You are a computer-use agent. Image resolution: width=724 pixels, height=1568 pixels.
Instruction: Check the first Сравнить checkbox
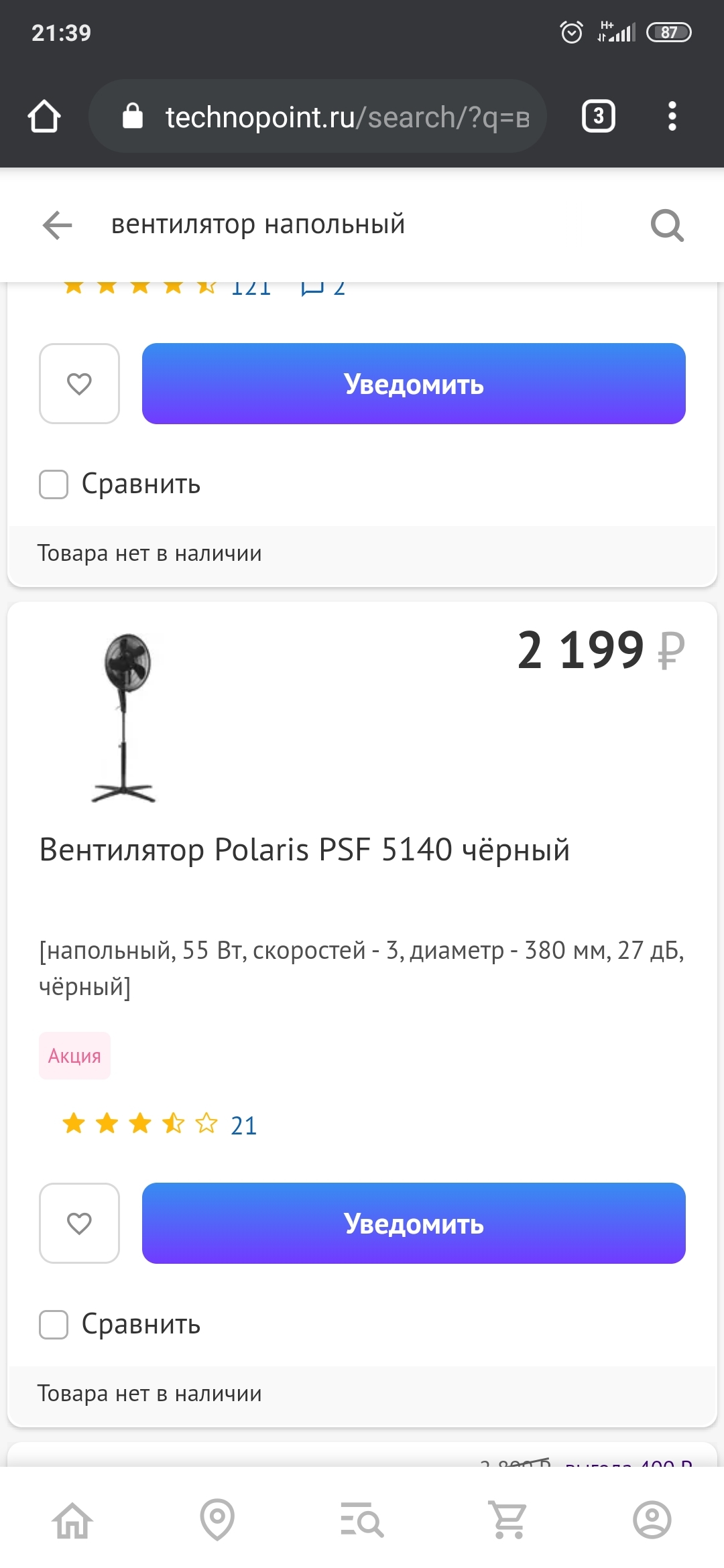point(54,484)
